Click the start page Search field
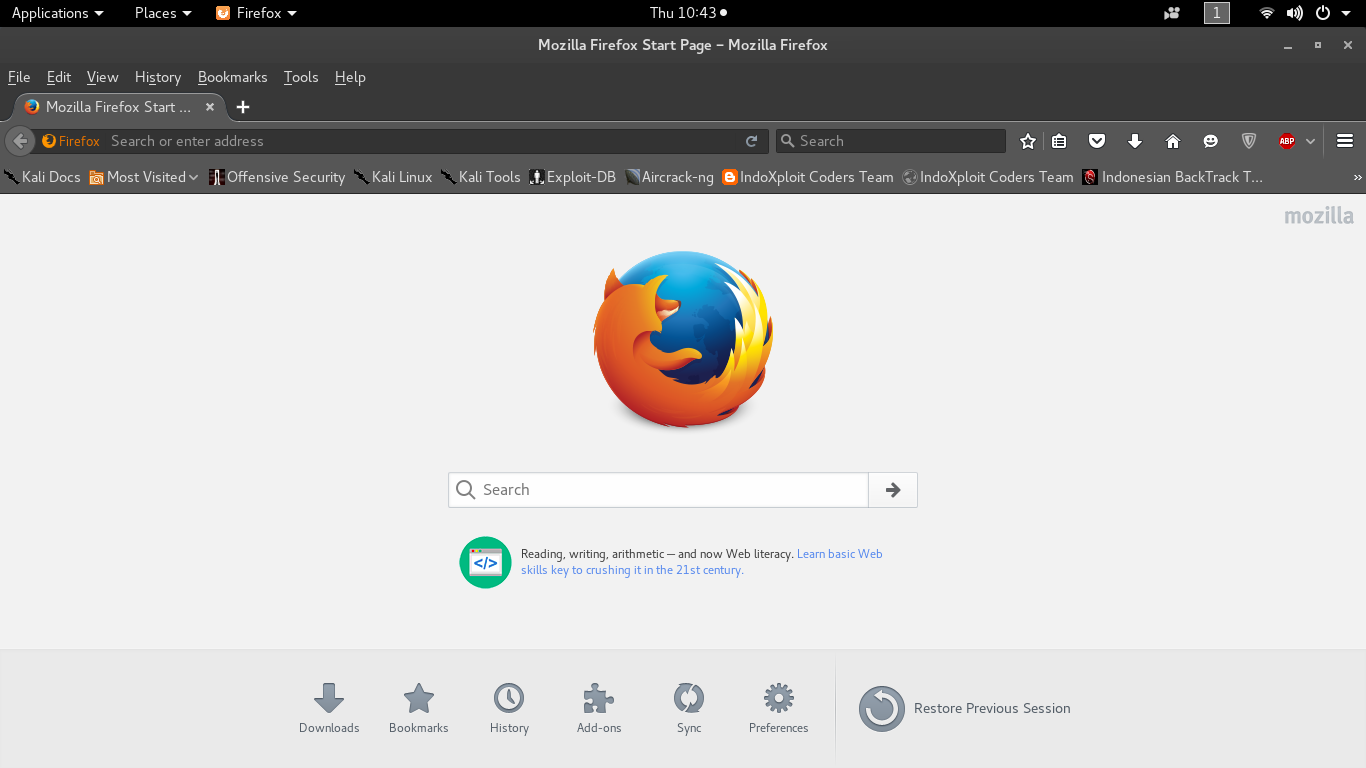This screenshot has height=768, width=1366. [x=658, y=490]
